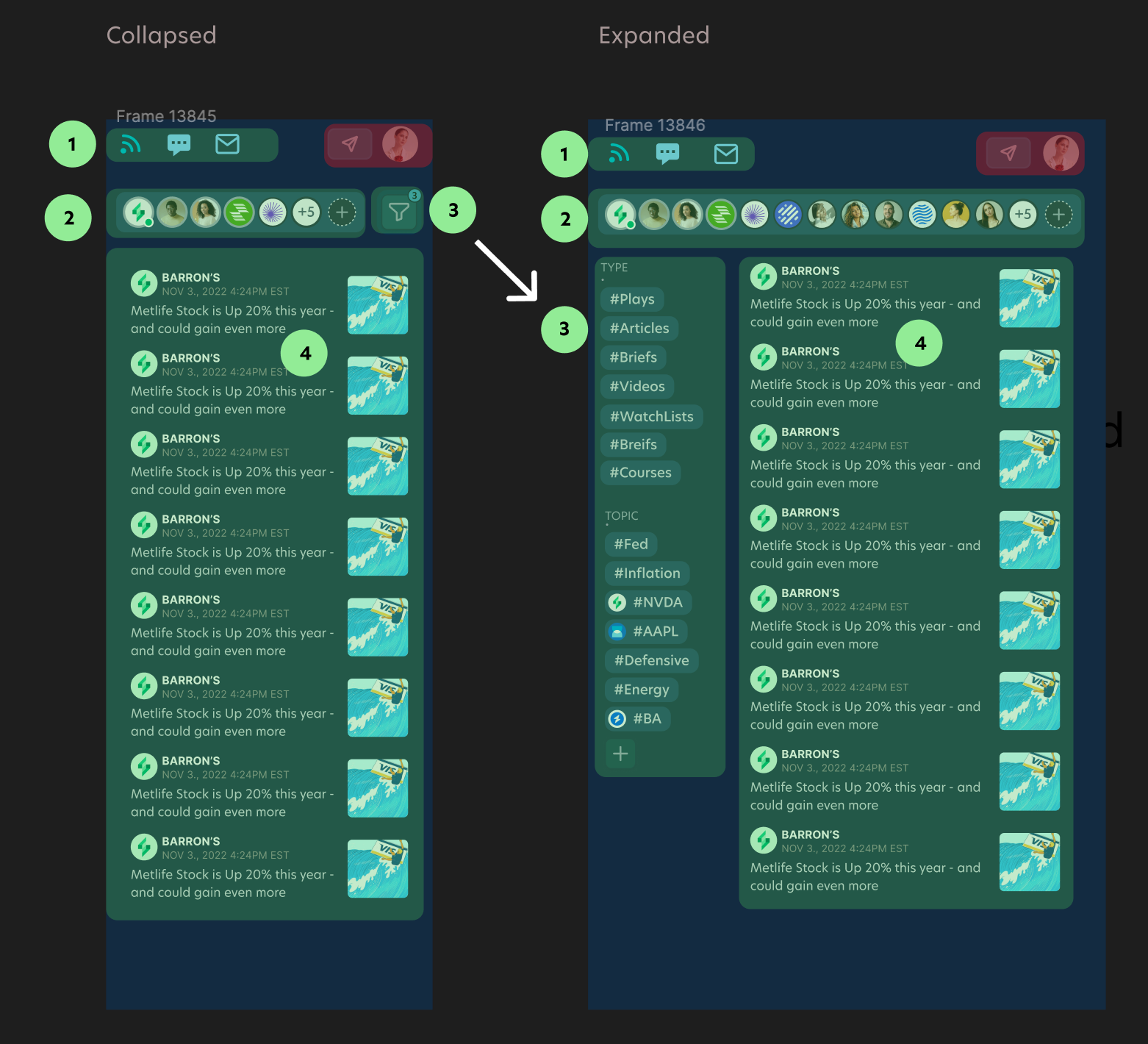
Task: Click the plus button below the topic tags
Action: pyautogui.click(x=620, y=754)
